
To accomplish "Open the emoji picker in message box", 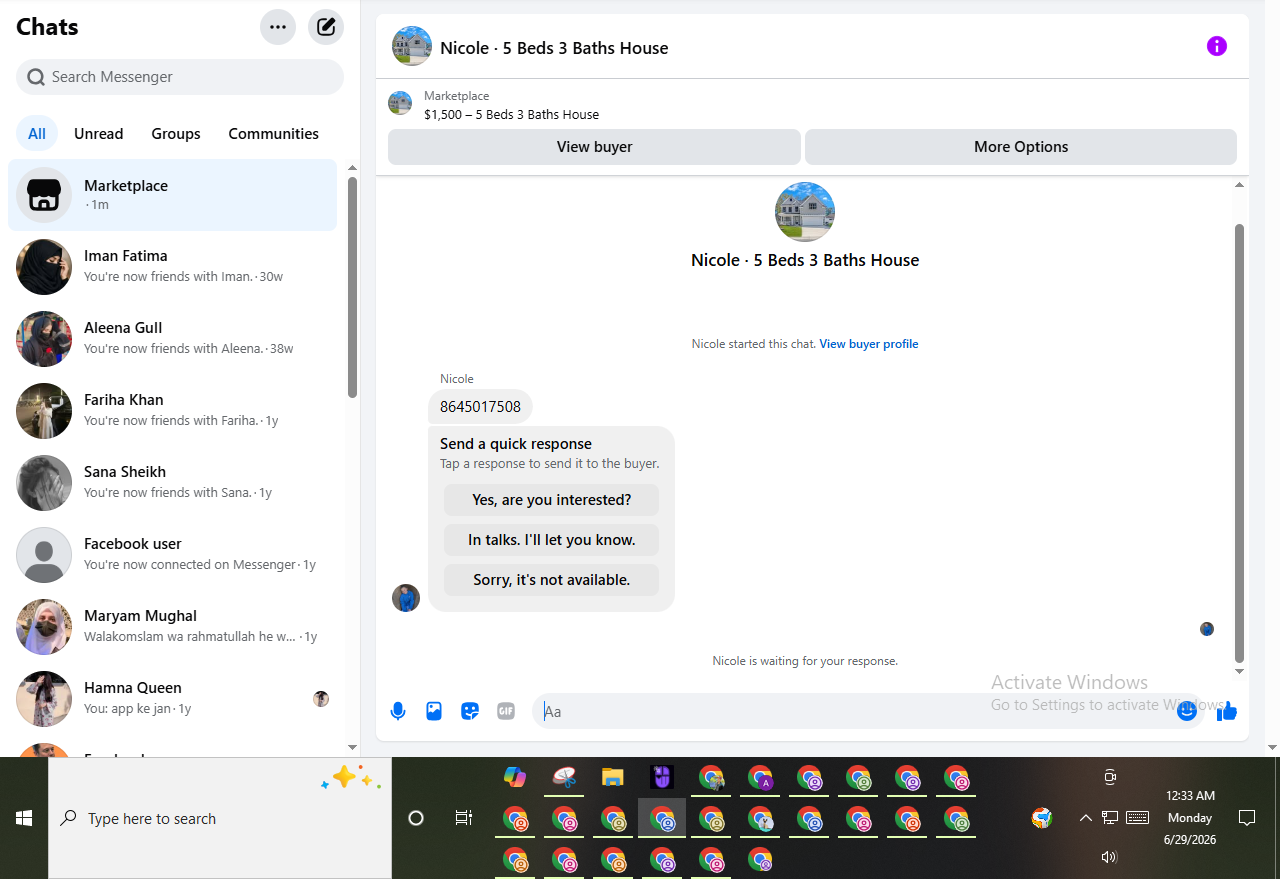I will pyautogui.click(x=1187, y=711).
